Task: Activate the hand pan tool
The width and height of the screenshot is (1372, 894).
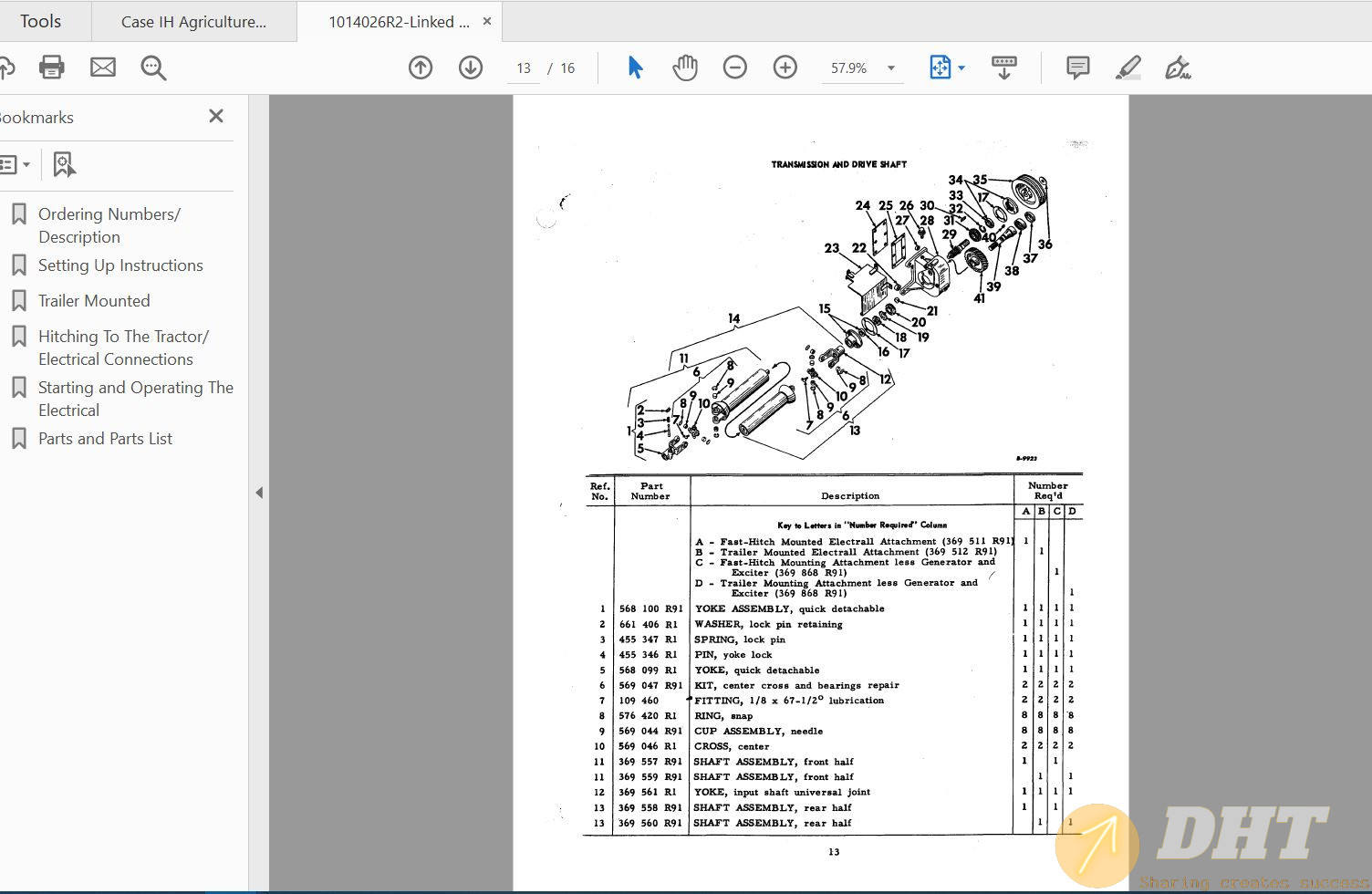Action: pyautogui.click(x=685, y=68)
